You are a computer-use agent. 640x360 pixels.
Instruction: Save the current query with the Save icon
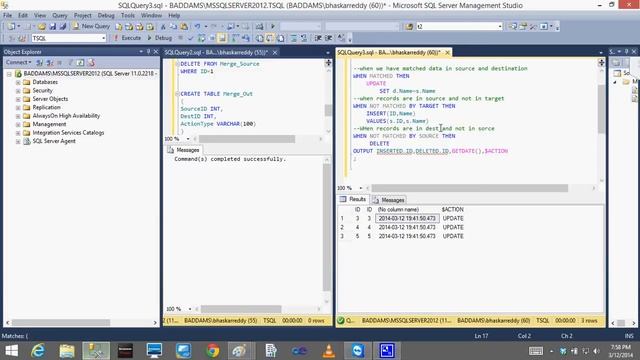click(x=52, y=26)
